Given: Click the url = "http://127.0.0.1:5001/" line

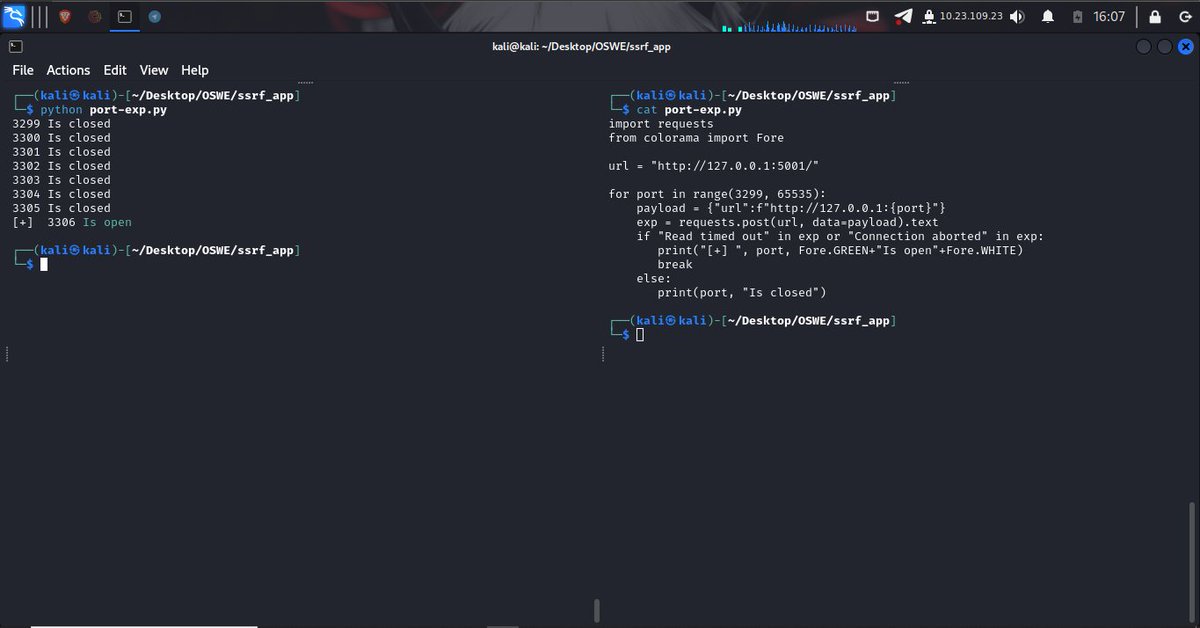Looking at the screenshot, I should 714,166.
